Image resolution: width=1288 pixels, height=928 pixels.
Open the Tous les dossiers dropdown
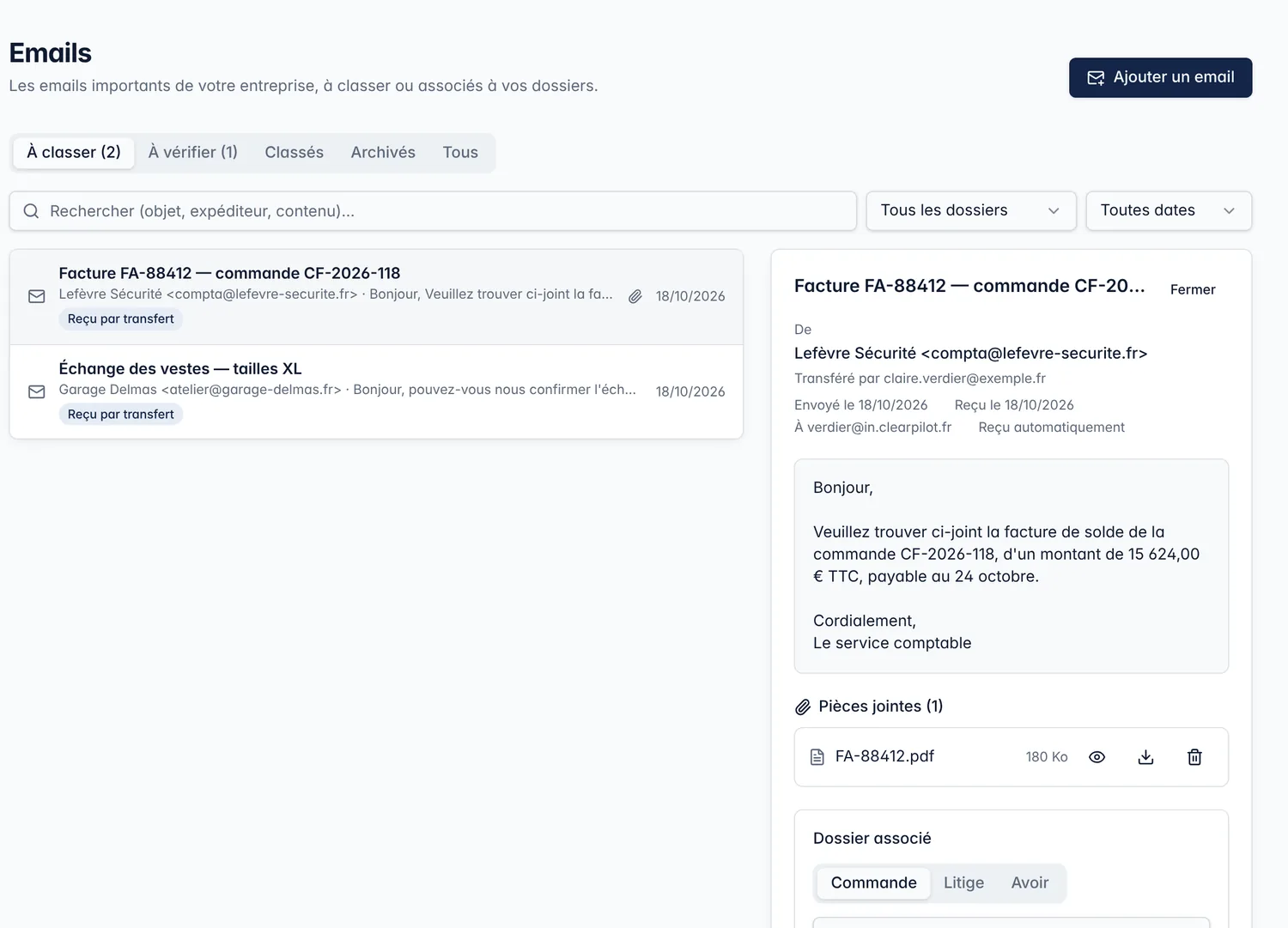971,211
